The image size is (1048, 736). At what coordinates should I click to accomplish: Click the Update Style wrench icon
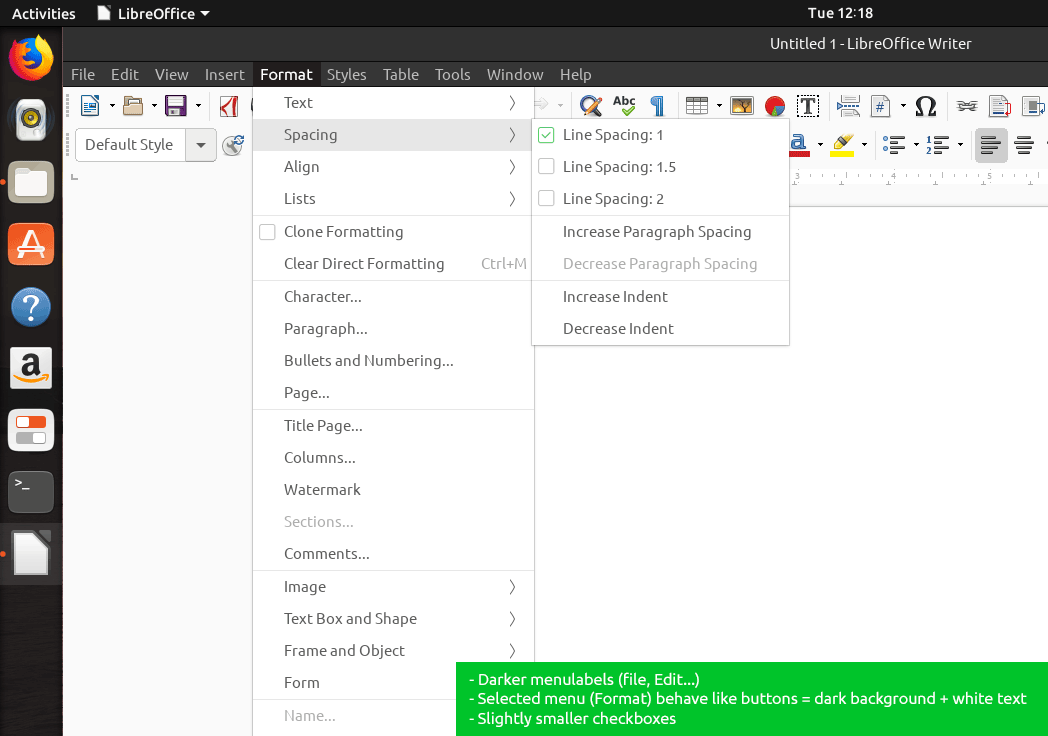pyautogui.click(x=233, y=145)
